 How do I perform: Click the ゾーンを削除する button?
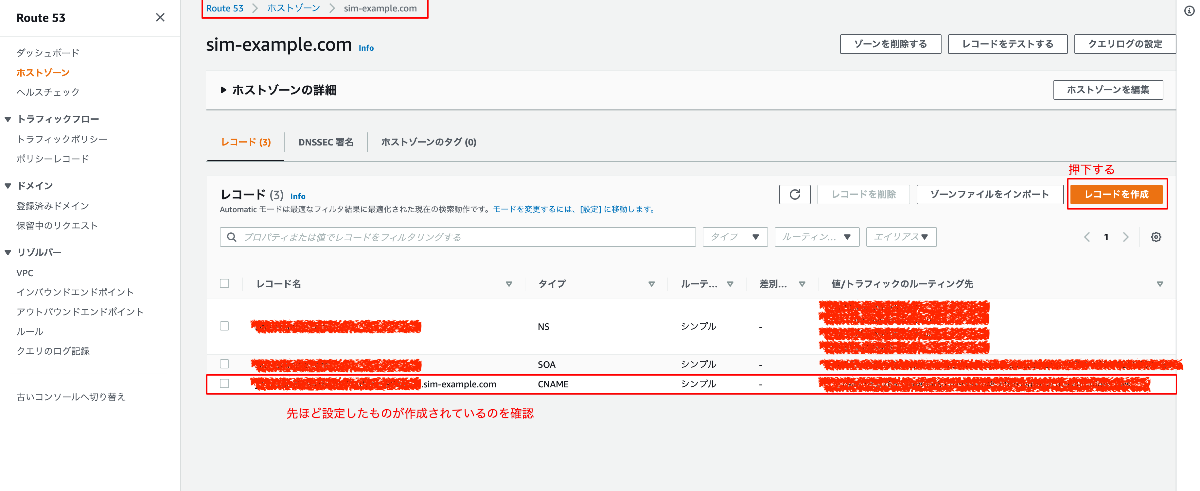pos(890,44)
